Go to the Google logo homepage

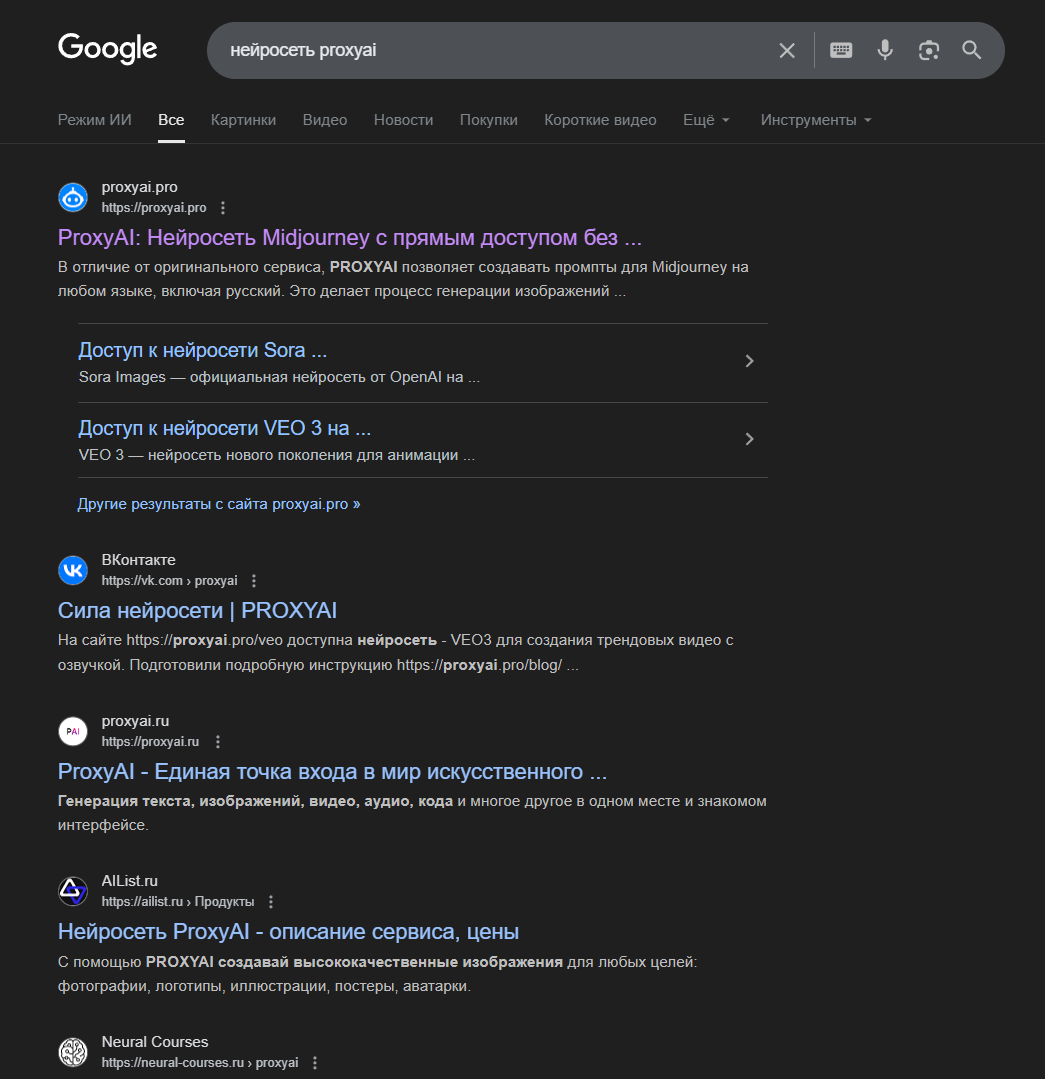coord(108,48)
